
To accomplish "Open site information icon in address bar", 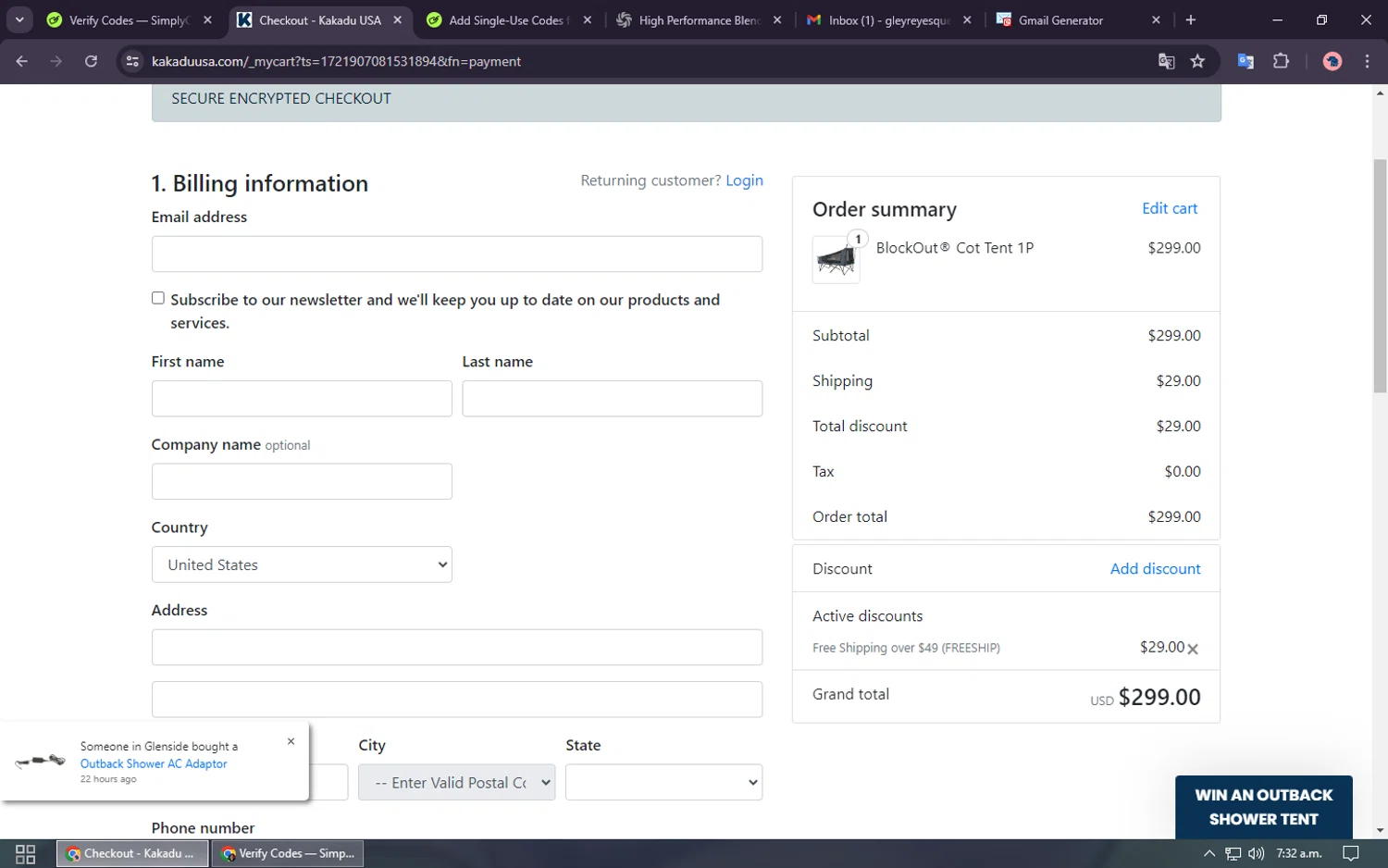I will 132,61.
